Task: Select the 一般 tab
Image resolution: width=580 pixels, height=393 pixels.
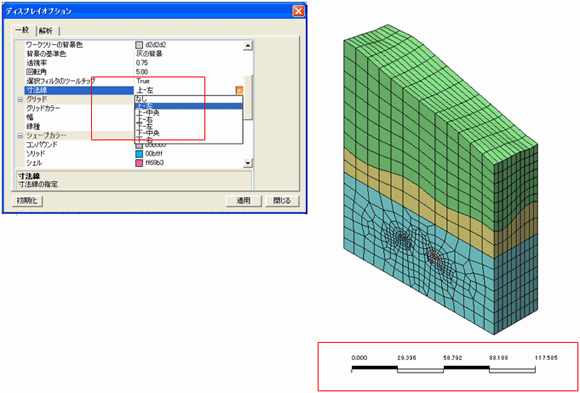Action: pyautogui.click(x=24, y=30)
